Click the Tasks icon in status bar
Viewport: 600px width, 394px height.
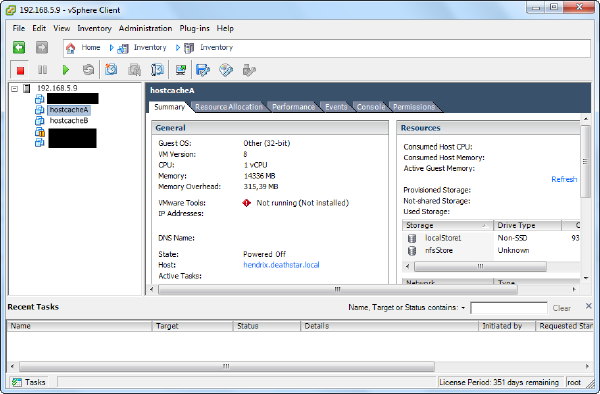point(16,382)
